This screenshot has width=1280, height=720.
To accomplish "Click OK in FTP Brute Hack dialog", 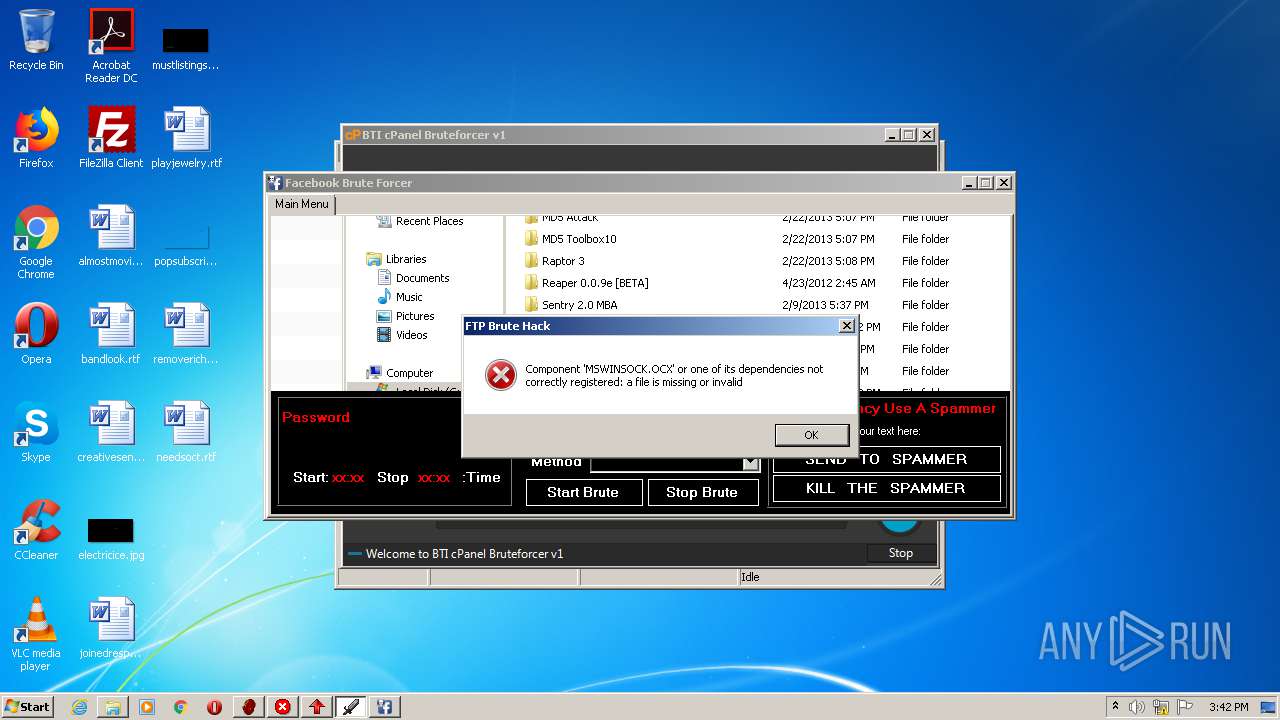I will point(811,435).
